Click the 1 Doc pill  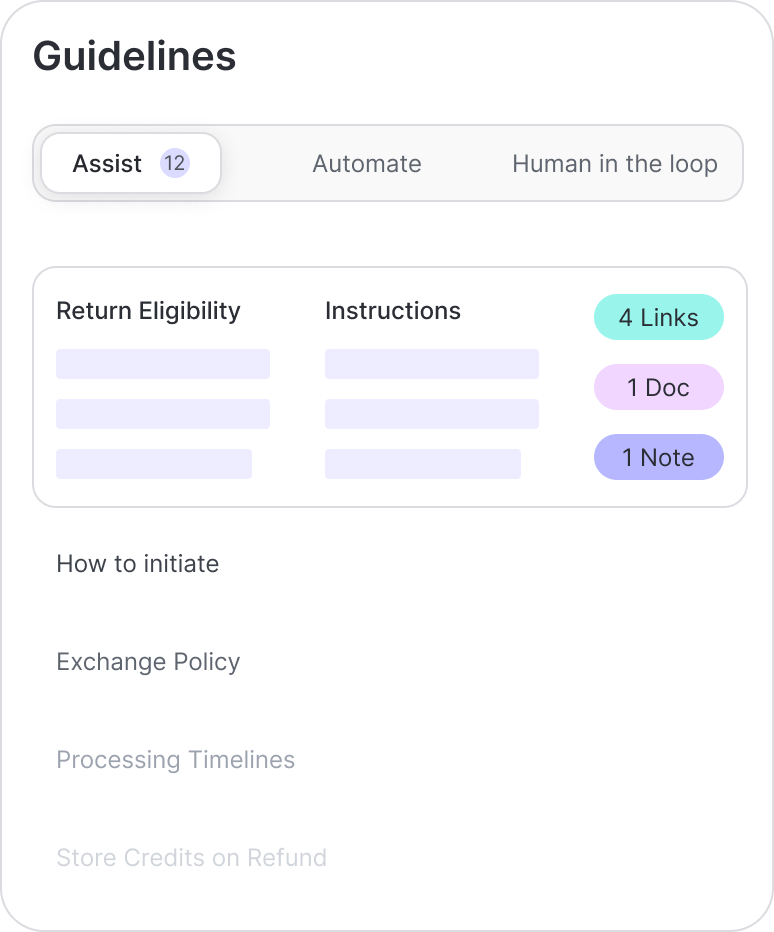point(658,387)
